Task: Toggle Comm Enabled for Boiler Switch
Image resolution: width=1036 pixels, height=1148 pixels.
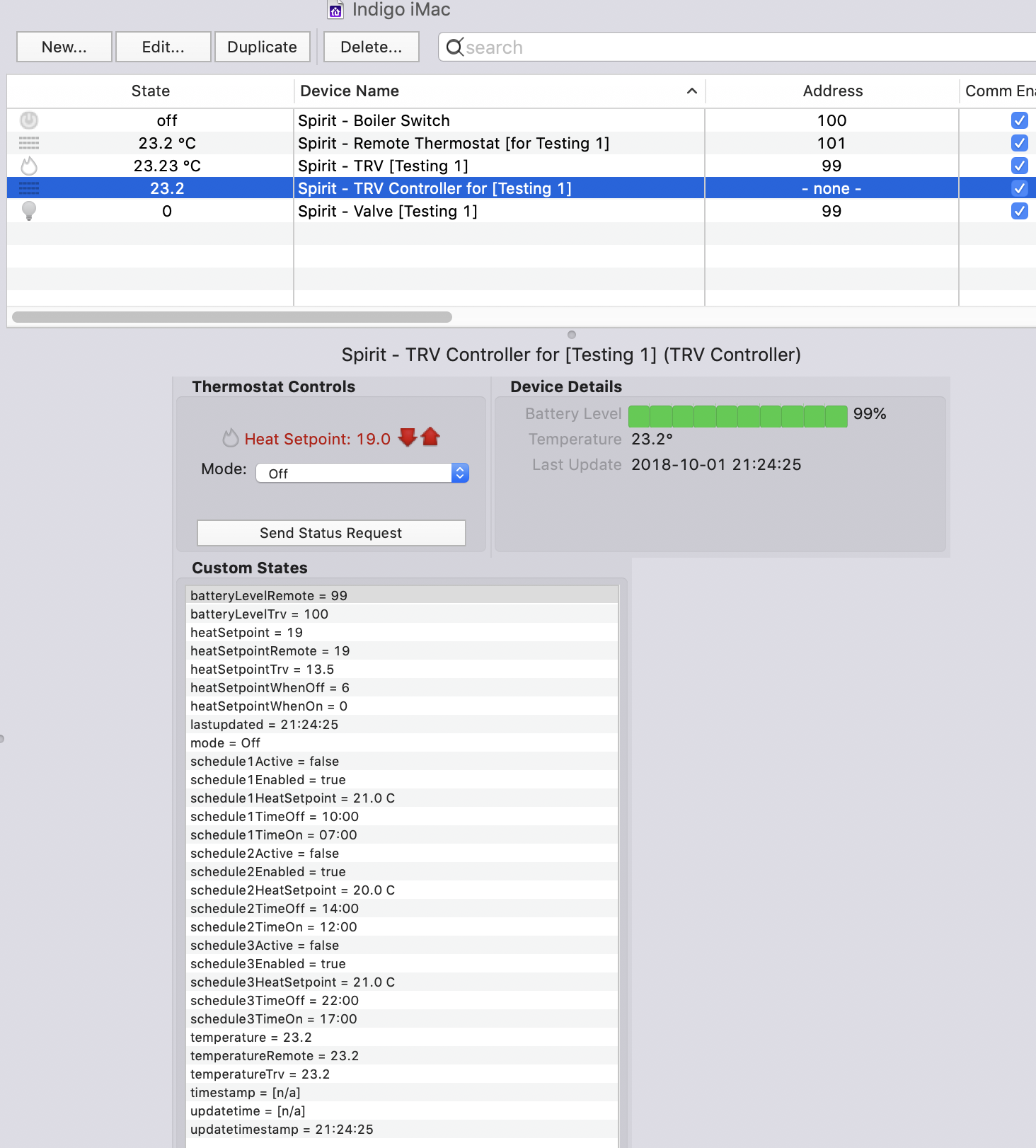Action: [x=1020, y=120]
